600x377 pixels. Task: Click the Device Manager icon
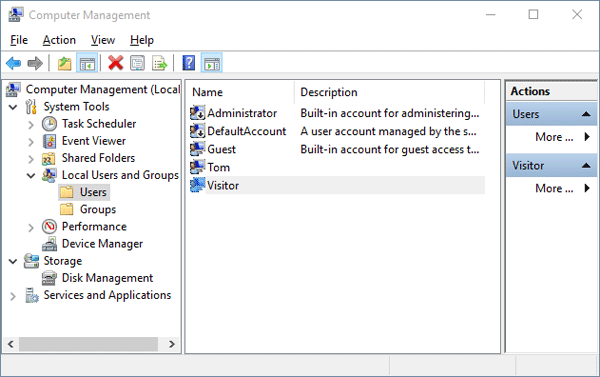[x=49, y=244]
